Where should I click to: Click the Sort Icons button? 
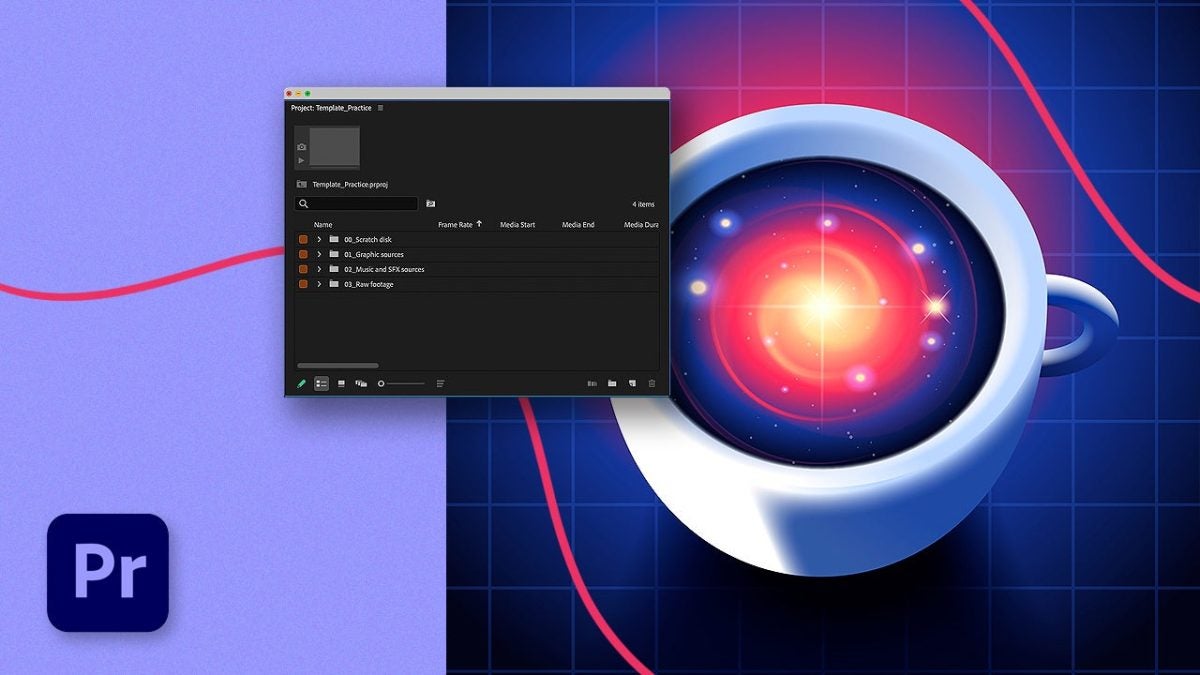coord(439,383)
